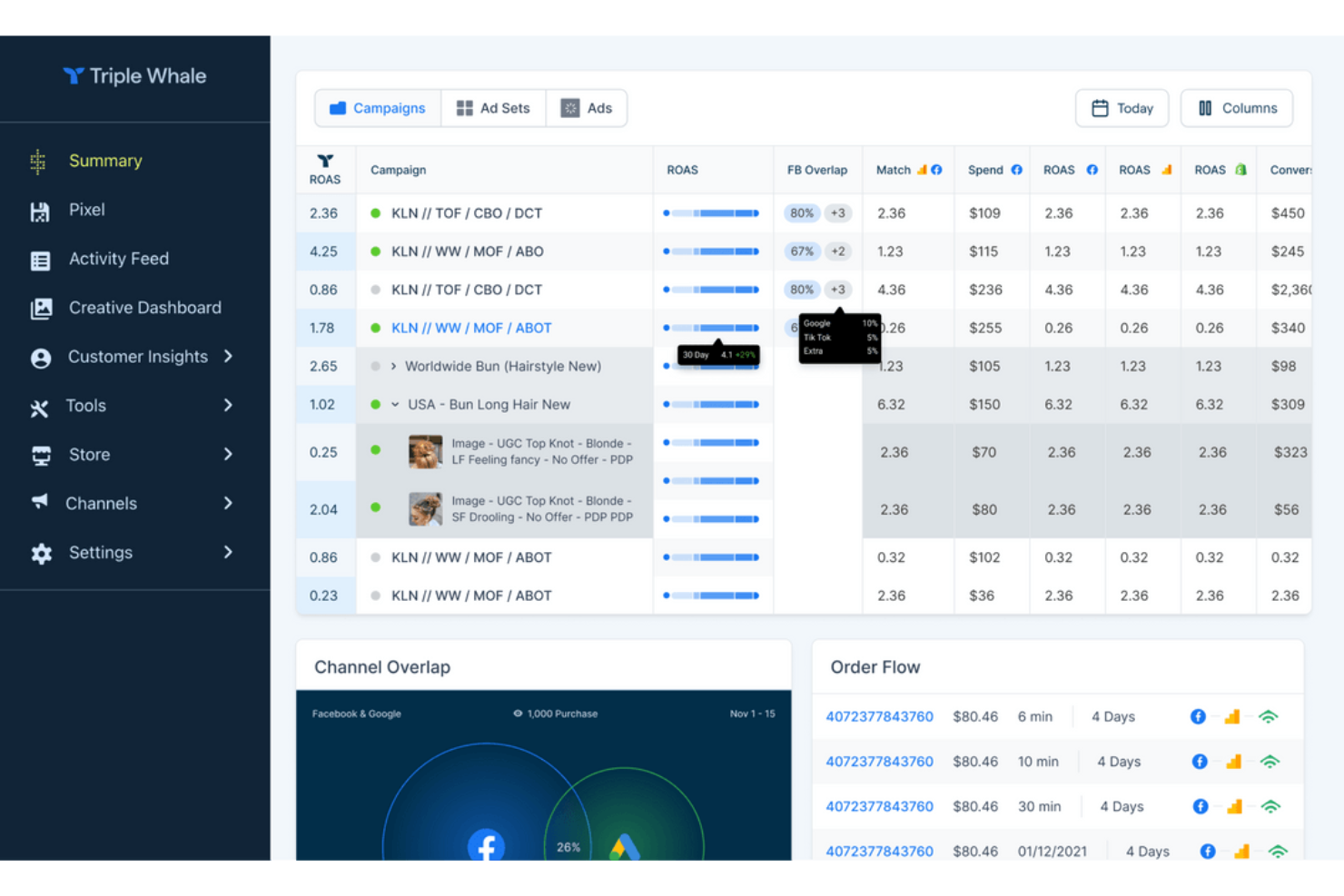Open Creative Dashboard

[145, 308]
